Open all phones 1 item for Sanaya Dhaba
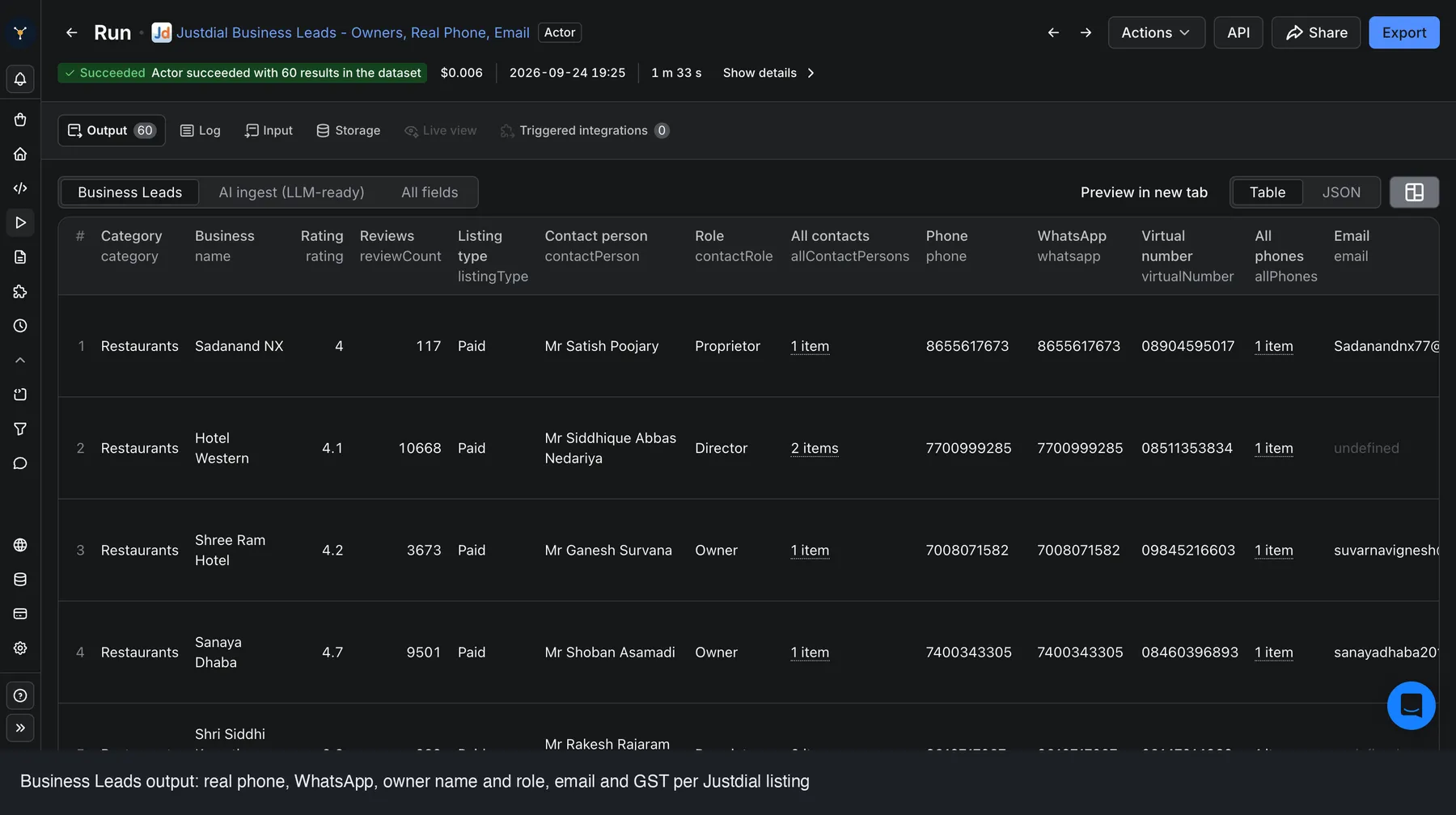The image size is (1456, 815). point(1274,652)
